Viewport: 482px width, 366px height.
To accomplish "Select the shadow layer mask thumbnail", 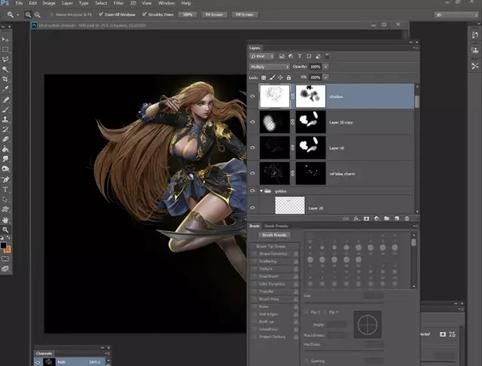I will click(310, 96).
